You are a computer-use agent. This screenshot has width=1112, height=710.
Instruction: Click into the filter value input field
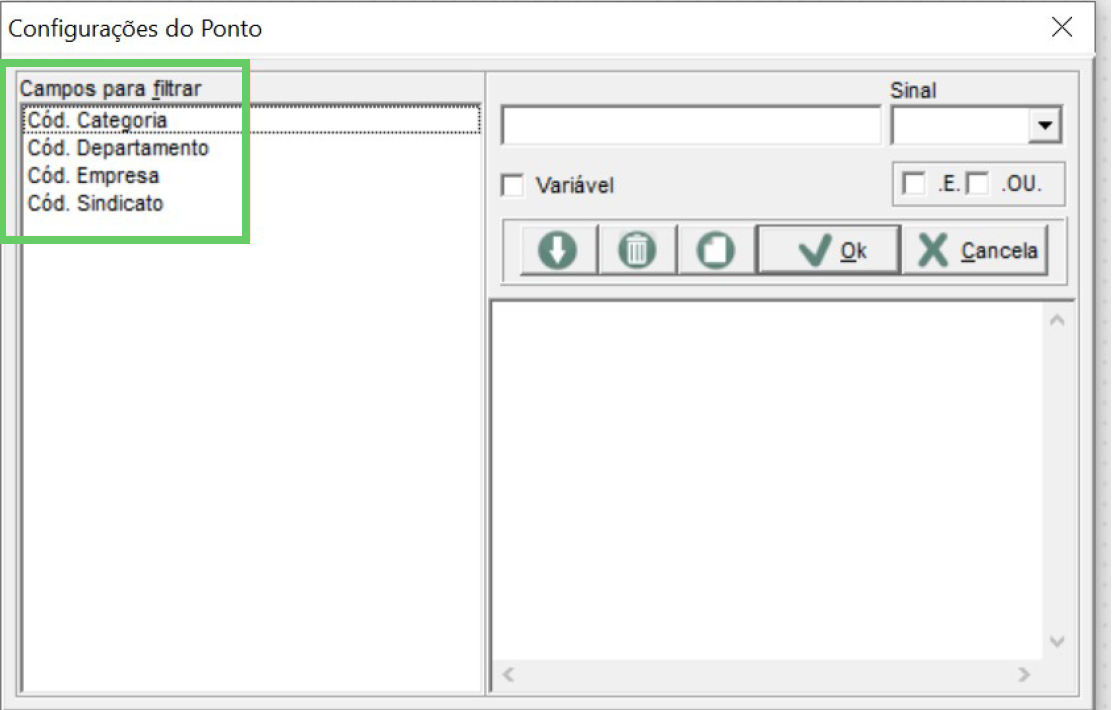click(691, 126)
